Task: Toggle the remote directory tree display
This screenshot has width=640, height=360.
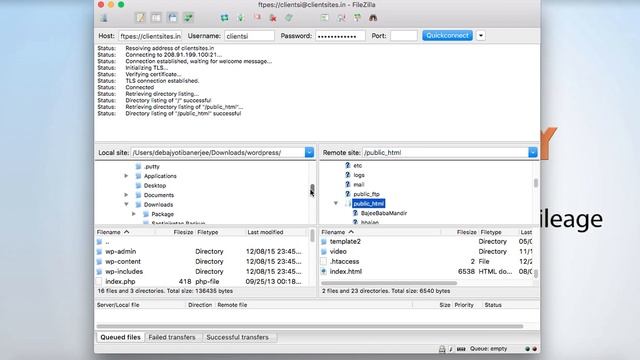Action: pyautogui.click(x=172, y=18)
